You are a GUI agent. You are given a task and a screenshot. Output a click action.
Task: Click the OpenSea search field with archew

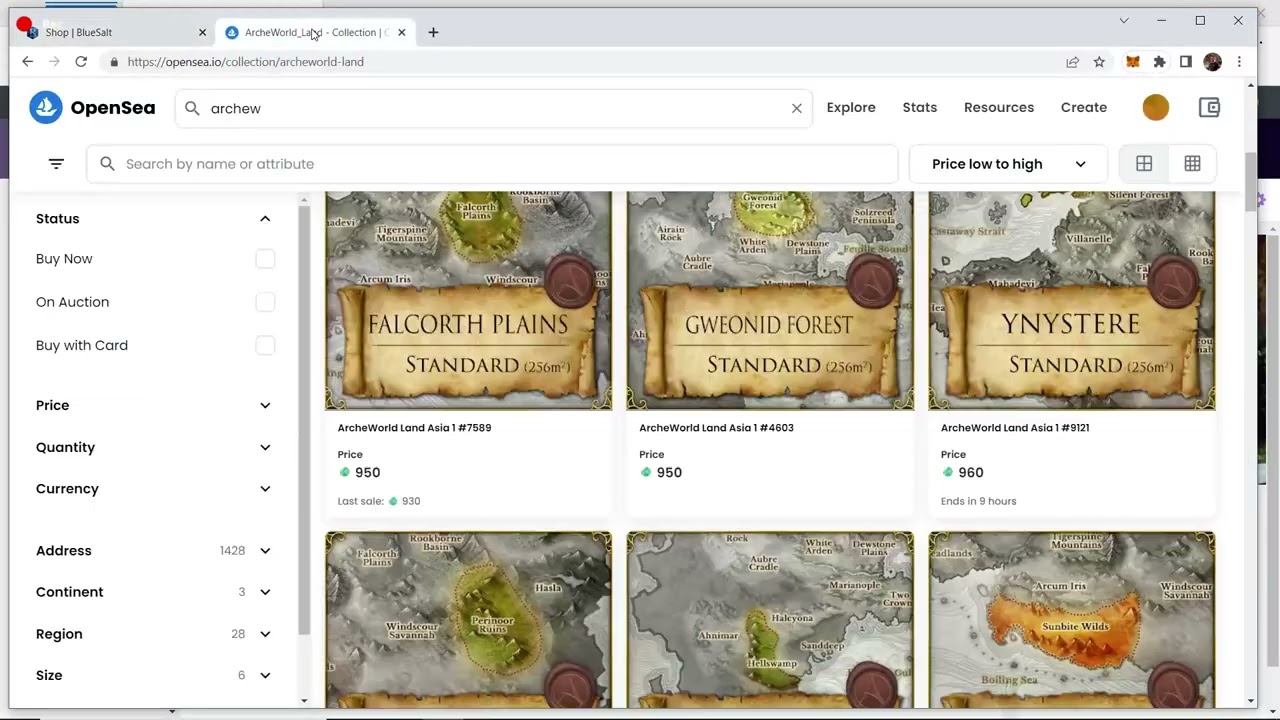point(494,108)
